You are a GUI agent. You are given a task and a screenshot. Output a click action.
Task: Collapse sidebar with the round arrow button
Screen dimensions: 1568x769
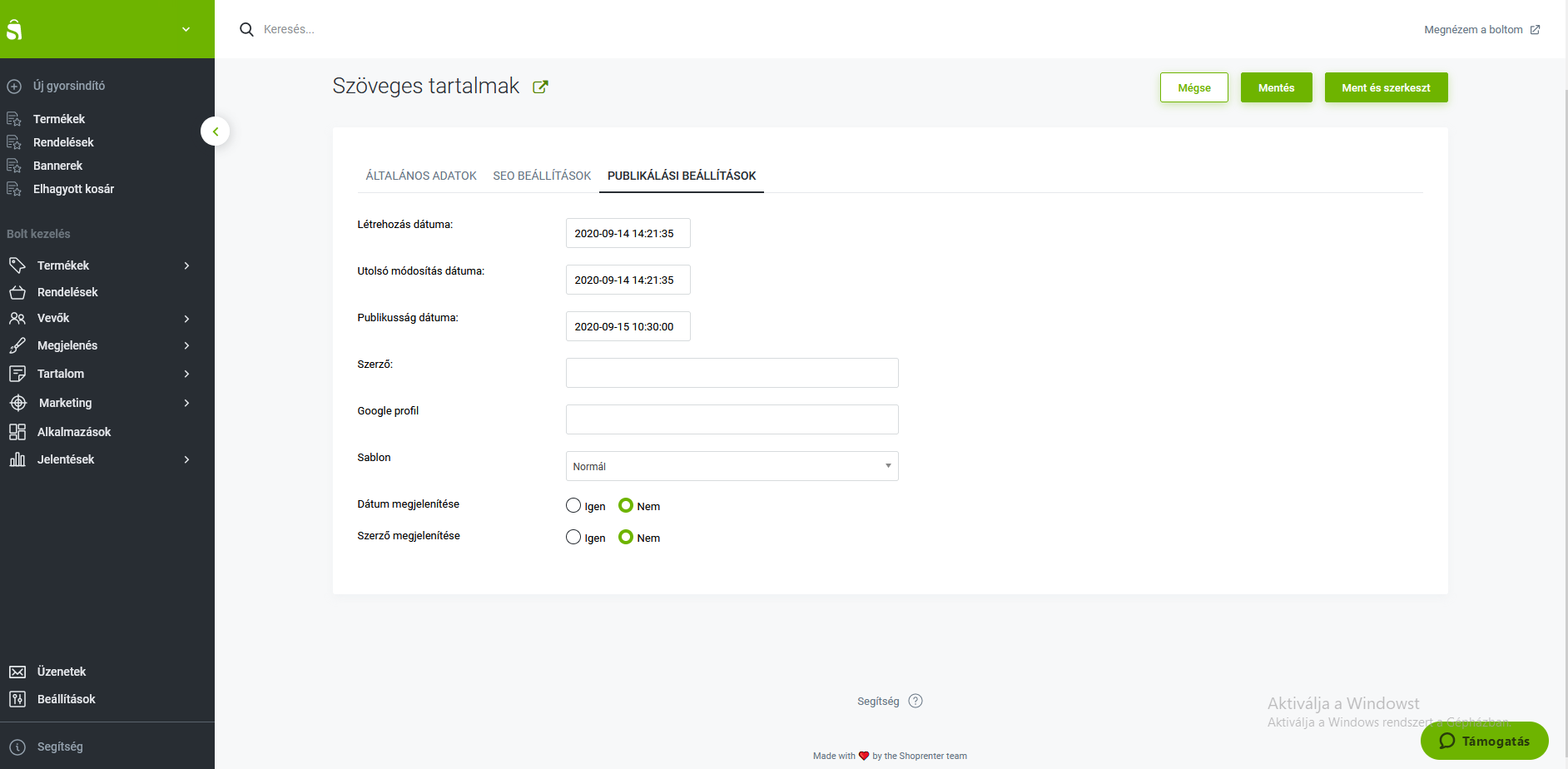tap(216, 131)
